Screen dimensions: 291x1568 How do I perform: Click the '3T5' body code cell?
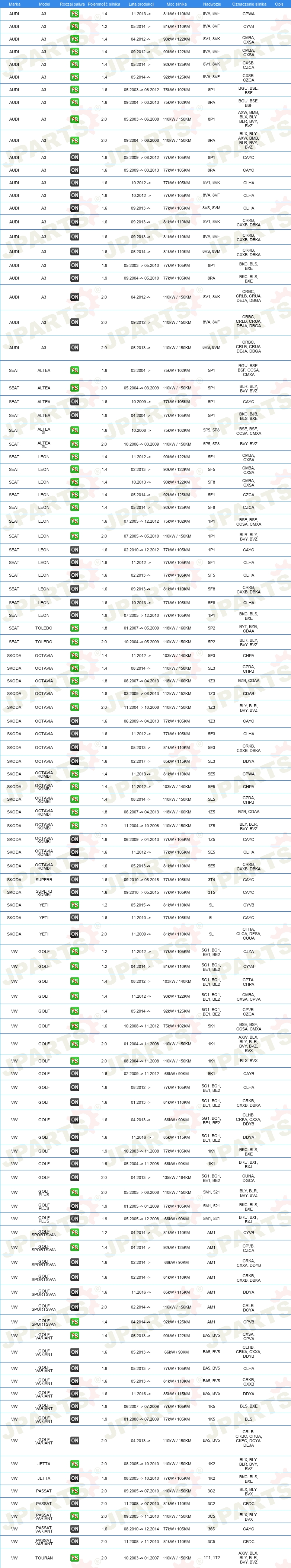tap(211, 892)
